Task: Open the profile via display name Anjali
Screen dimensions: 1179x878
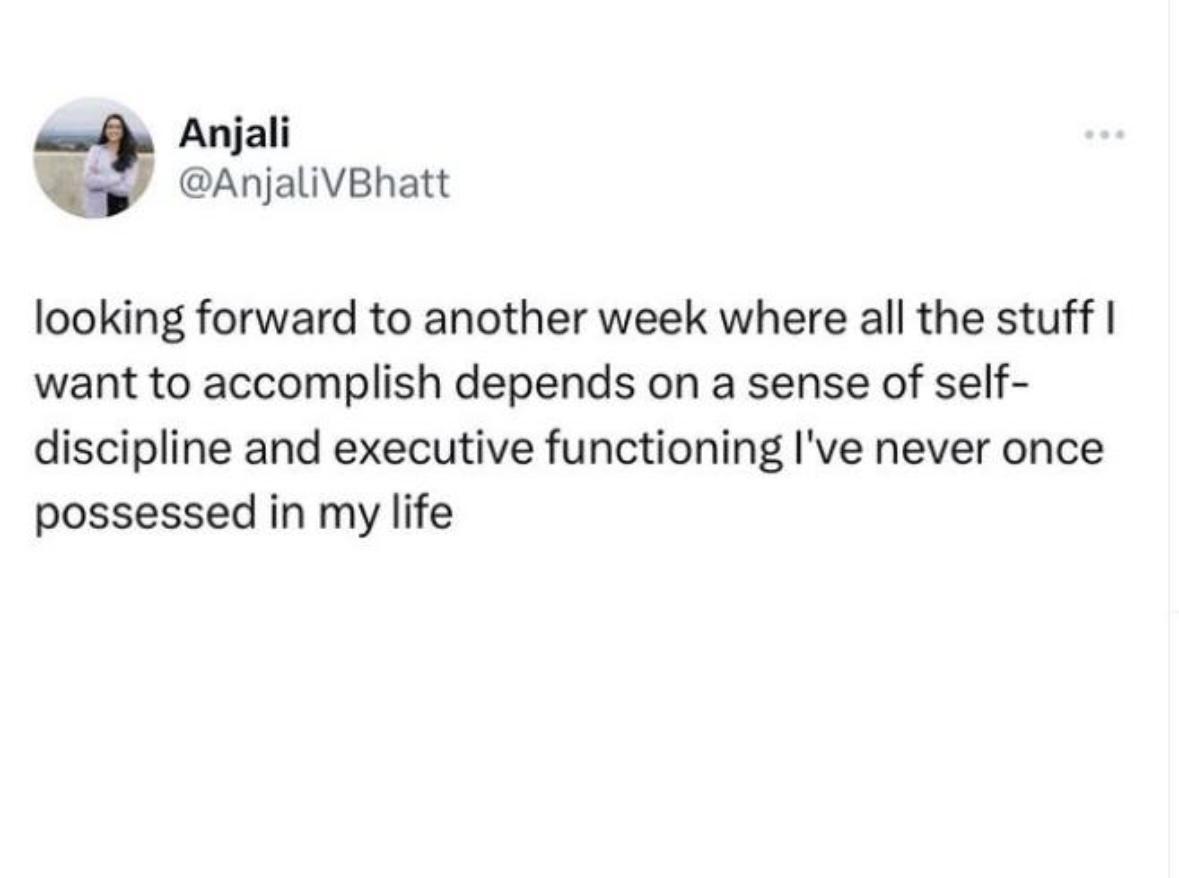Action: (x=234, y=135)
